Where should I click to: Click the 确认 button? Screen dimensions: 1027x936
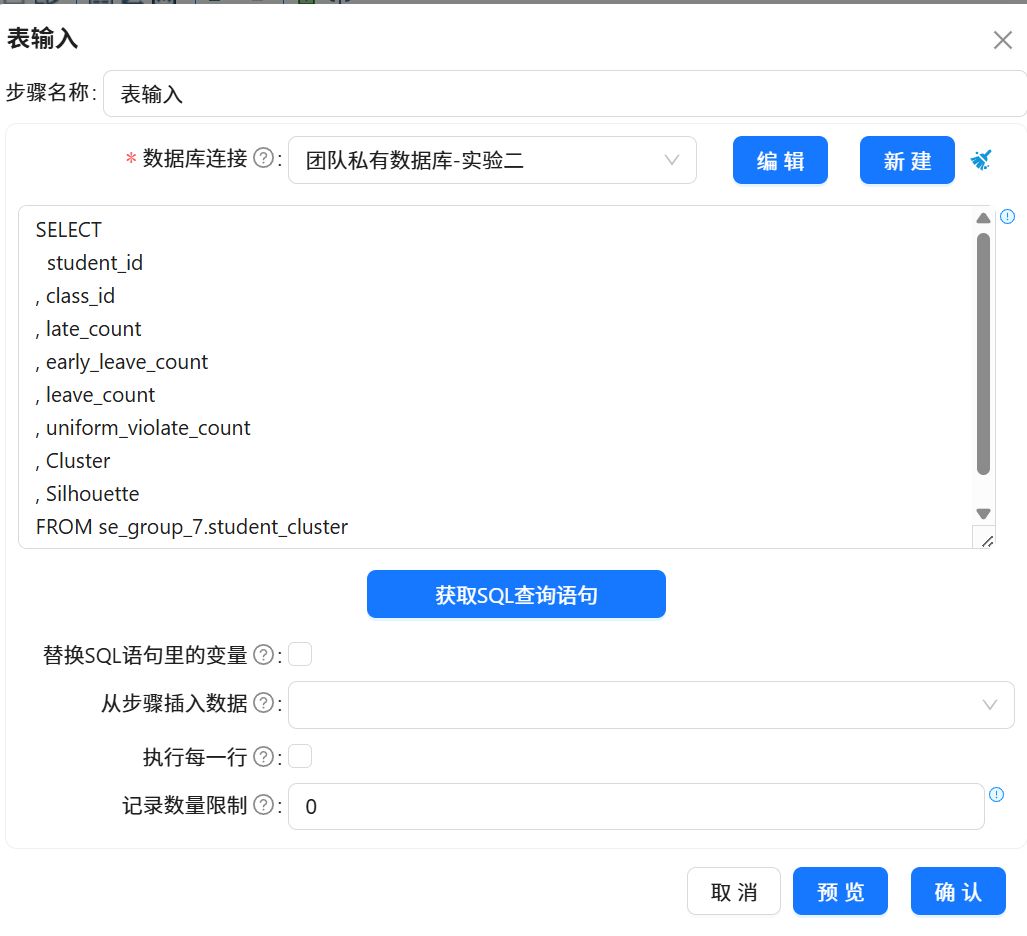[x=958, y=891]
